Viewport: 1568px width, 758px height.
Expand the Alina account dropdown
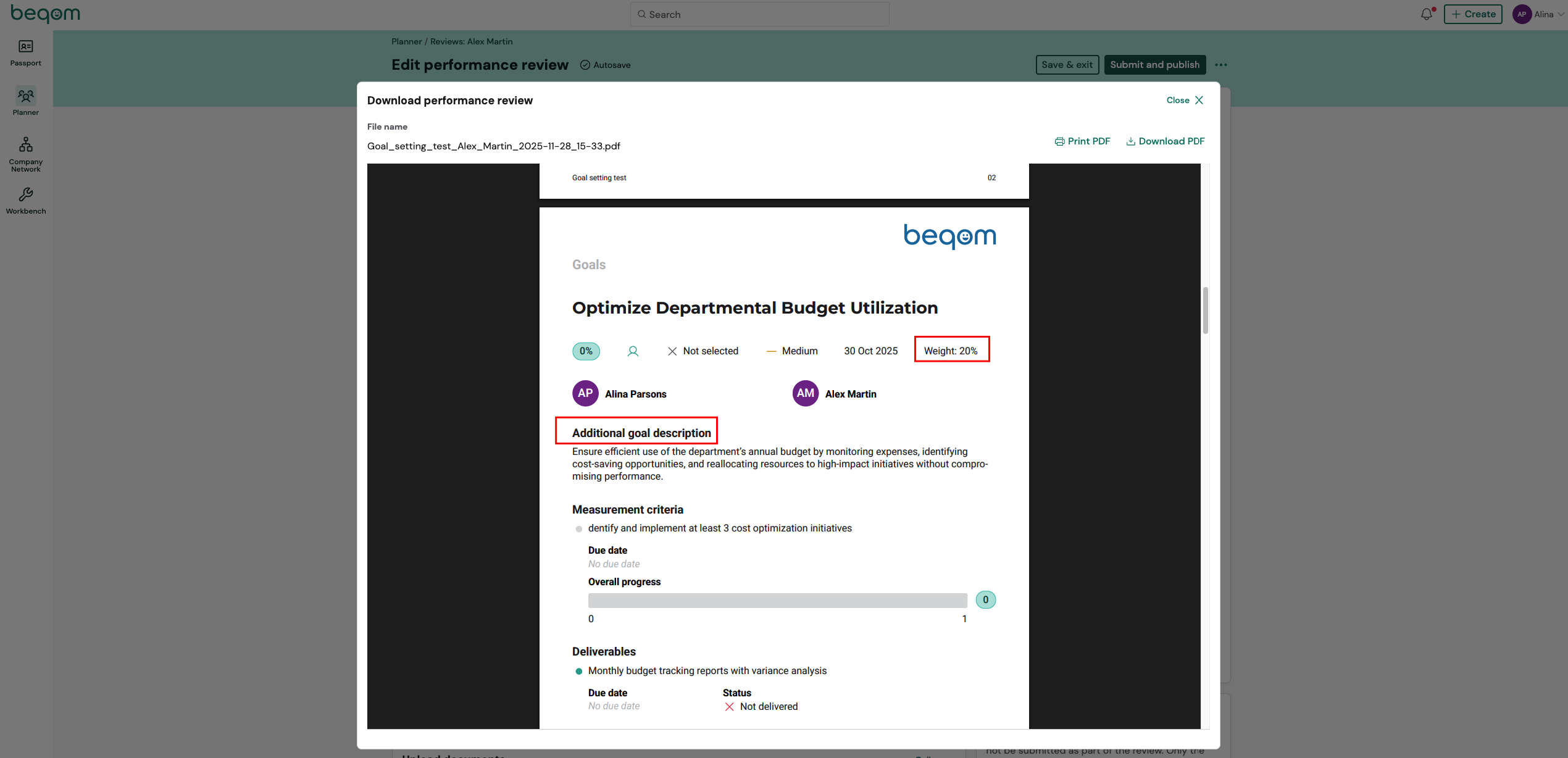1561,14
